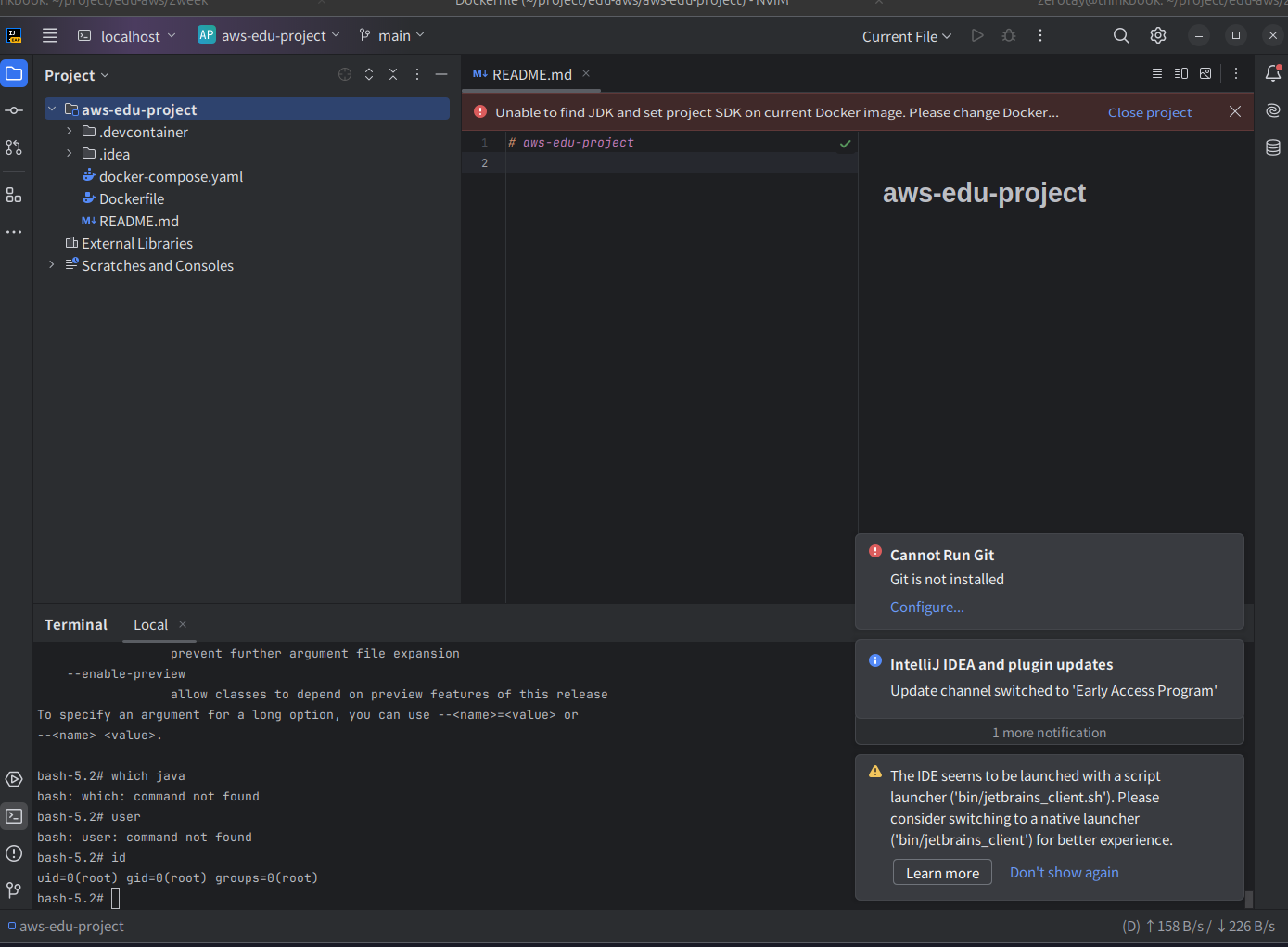
Task: Open the Pull Requests sidebar icon
Action: point(14,147)
